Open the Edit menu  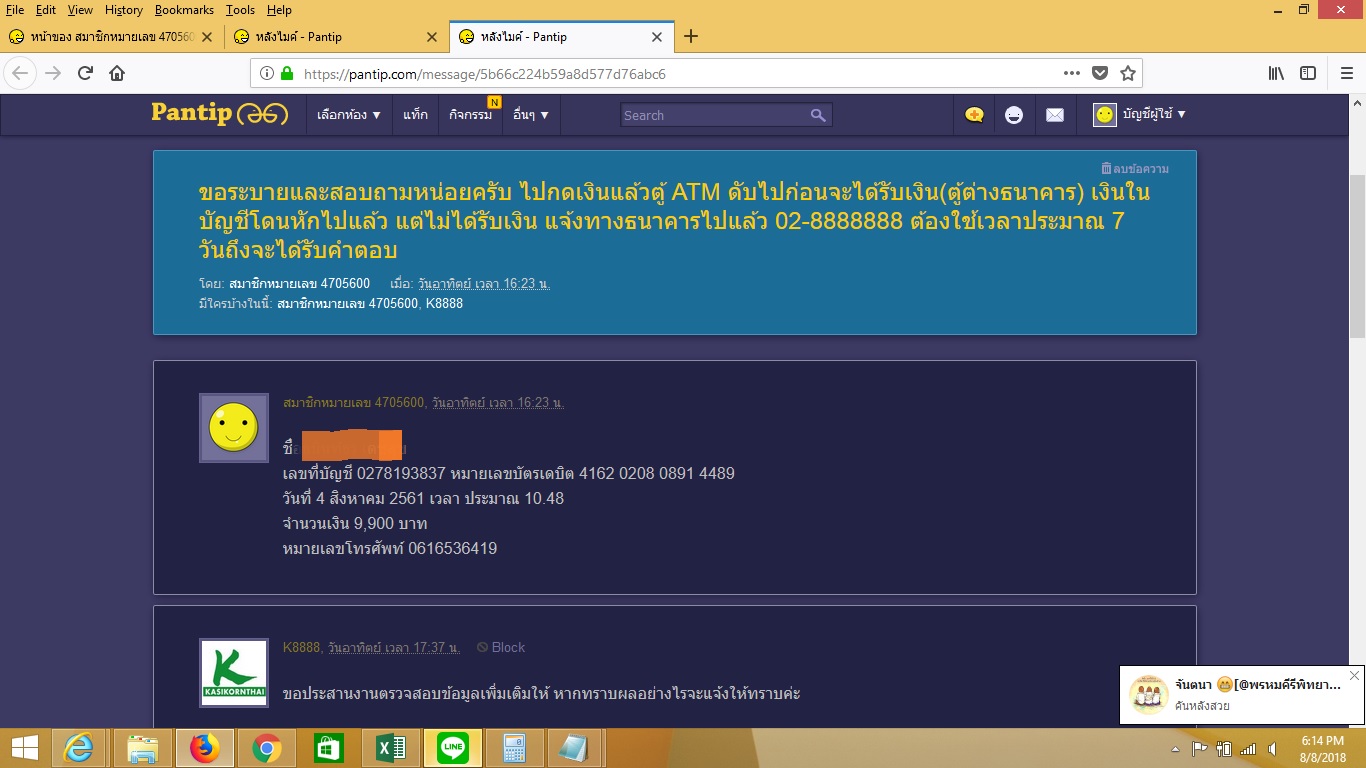point(46,10)
